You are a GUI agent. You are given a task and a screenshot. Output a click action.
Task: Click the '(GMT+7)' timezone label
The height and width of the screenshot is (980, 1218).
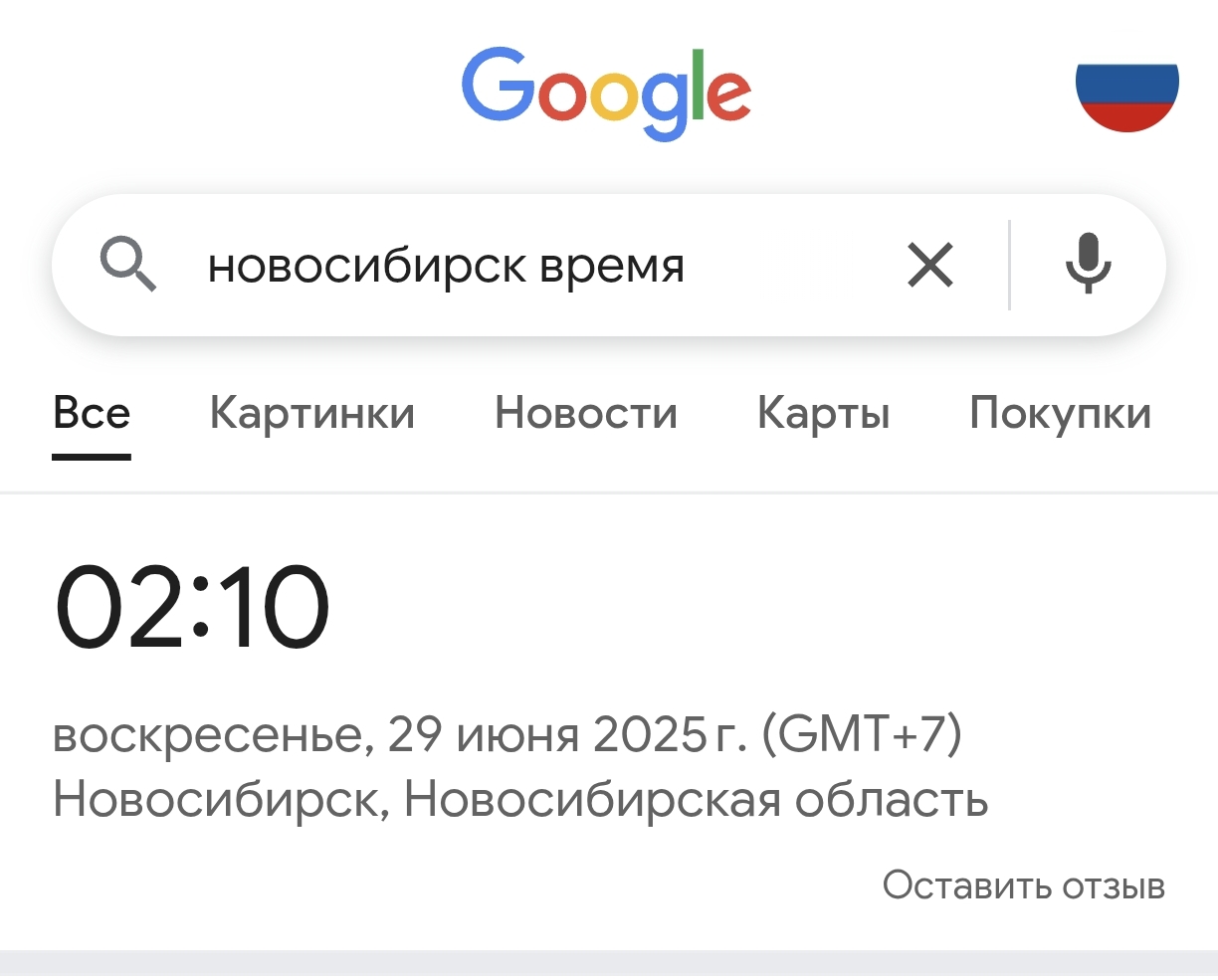(x=862, y=734)
